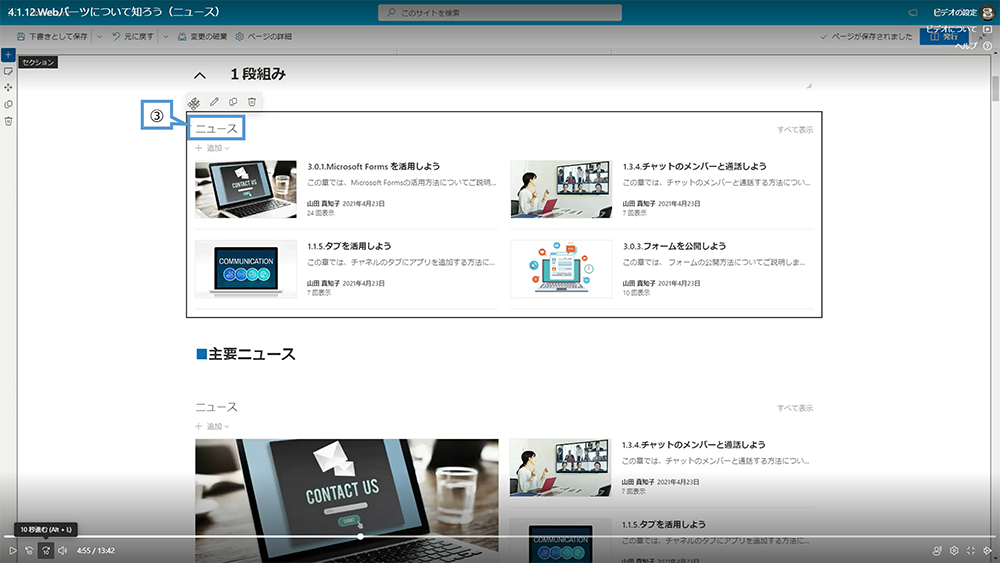Open 1.3.4.チャットのメンバーと通話しよう in second web part
1000x563 pixels.
(x=693, y=445)
